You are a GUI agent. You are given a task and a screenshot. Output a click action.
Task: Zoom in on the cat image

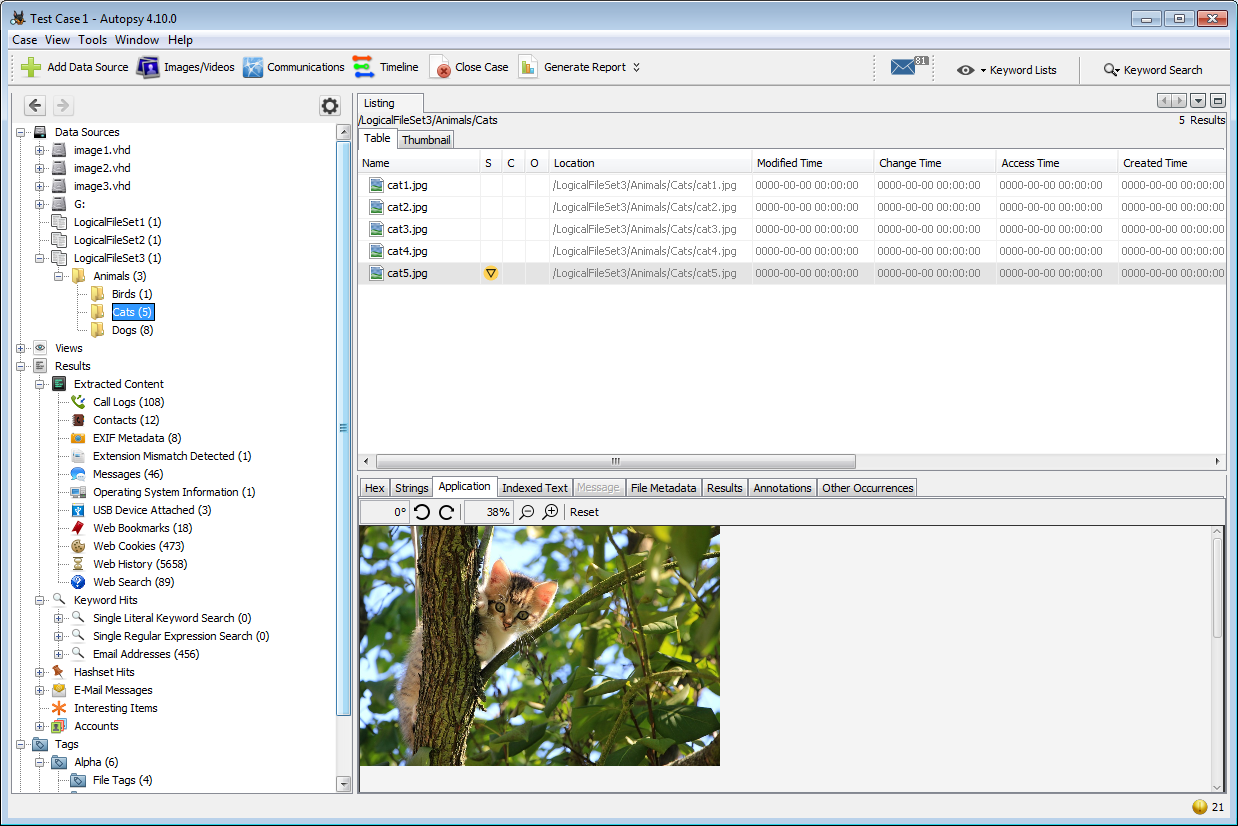pos(550,512)
